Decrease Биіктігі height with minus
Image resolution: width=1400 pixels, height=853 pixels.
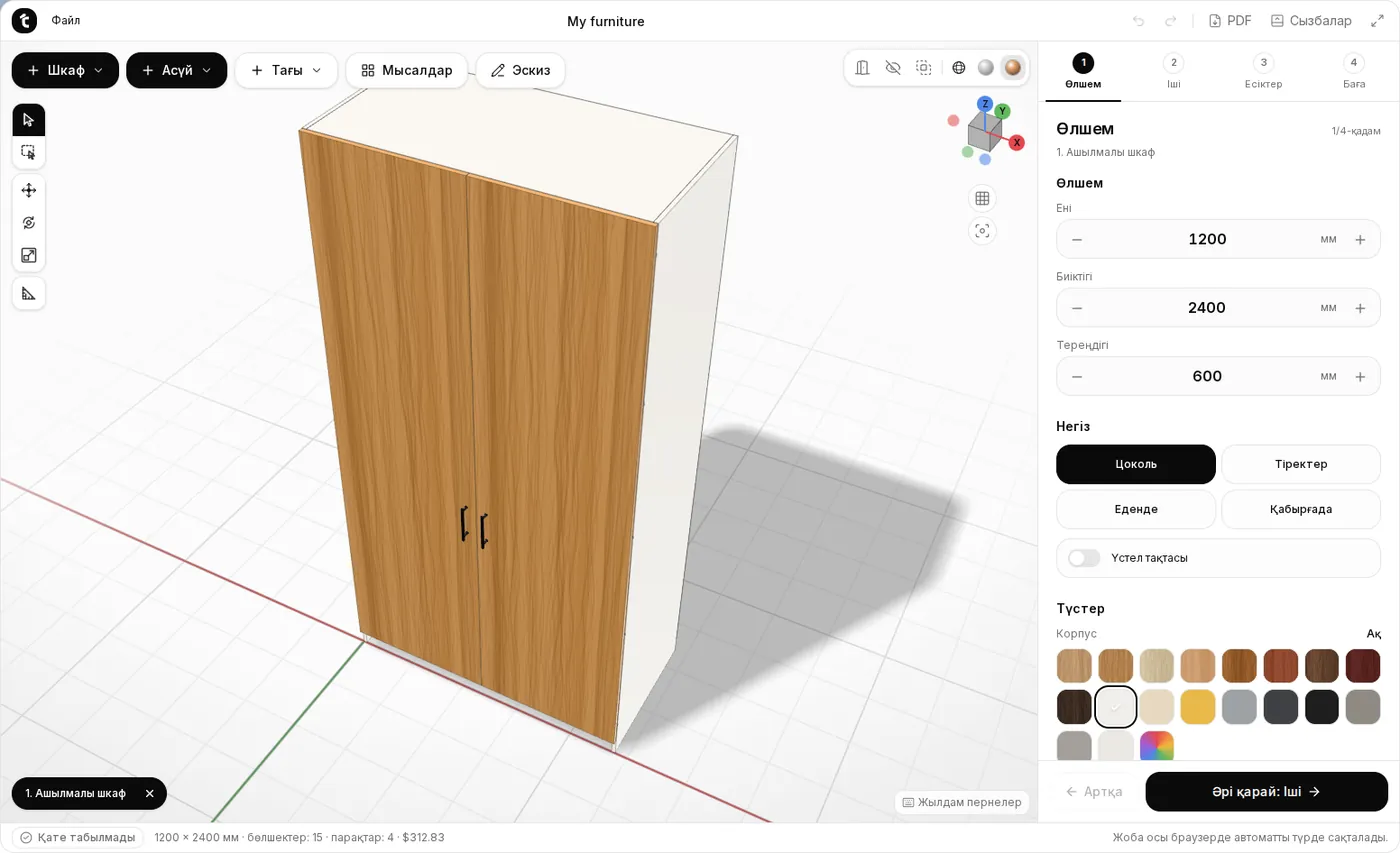click(x=1077, y=308)
